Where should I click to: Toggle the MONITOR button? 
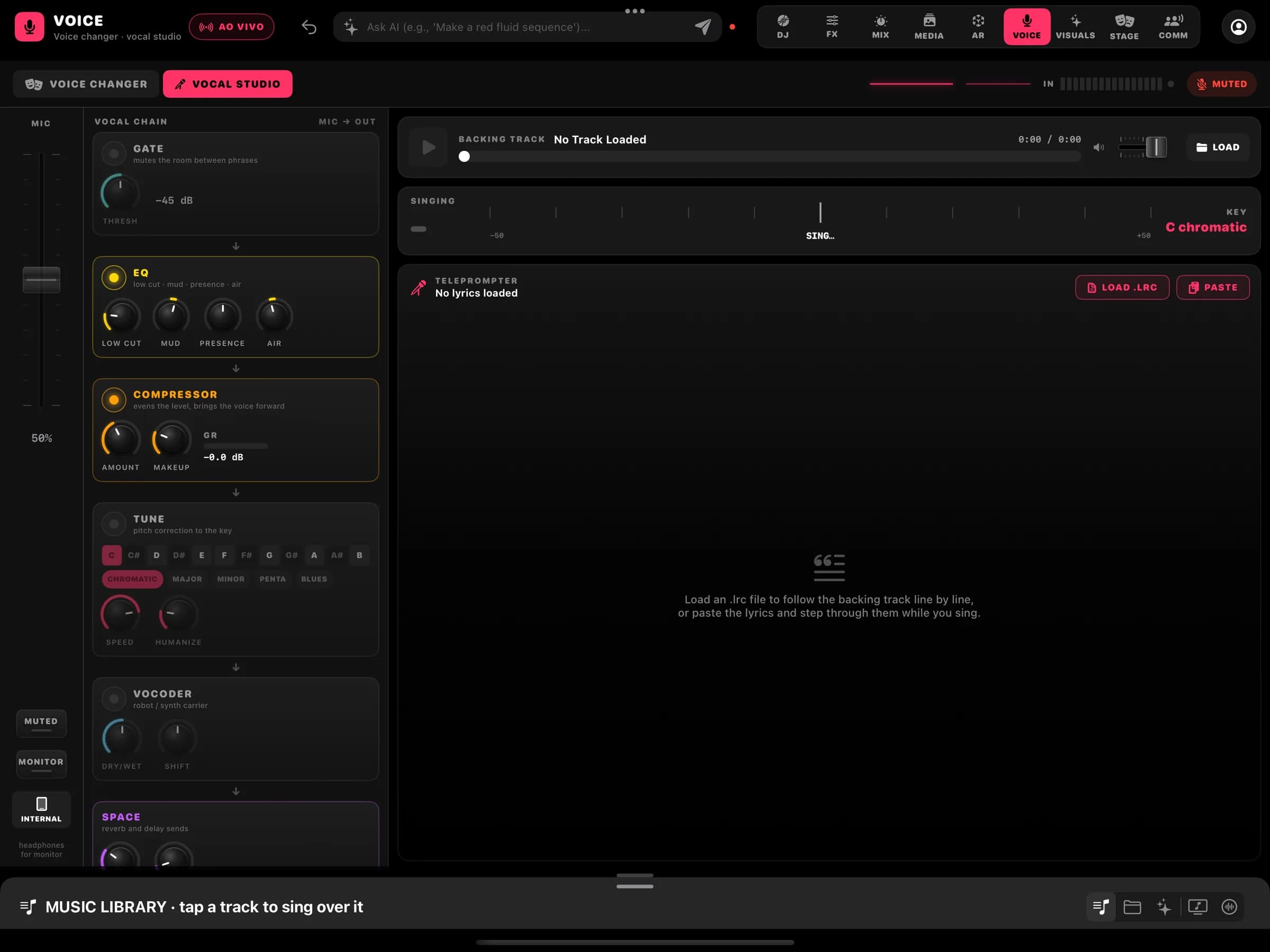pyautogui.click(x=41, y=764)
